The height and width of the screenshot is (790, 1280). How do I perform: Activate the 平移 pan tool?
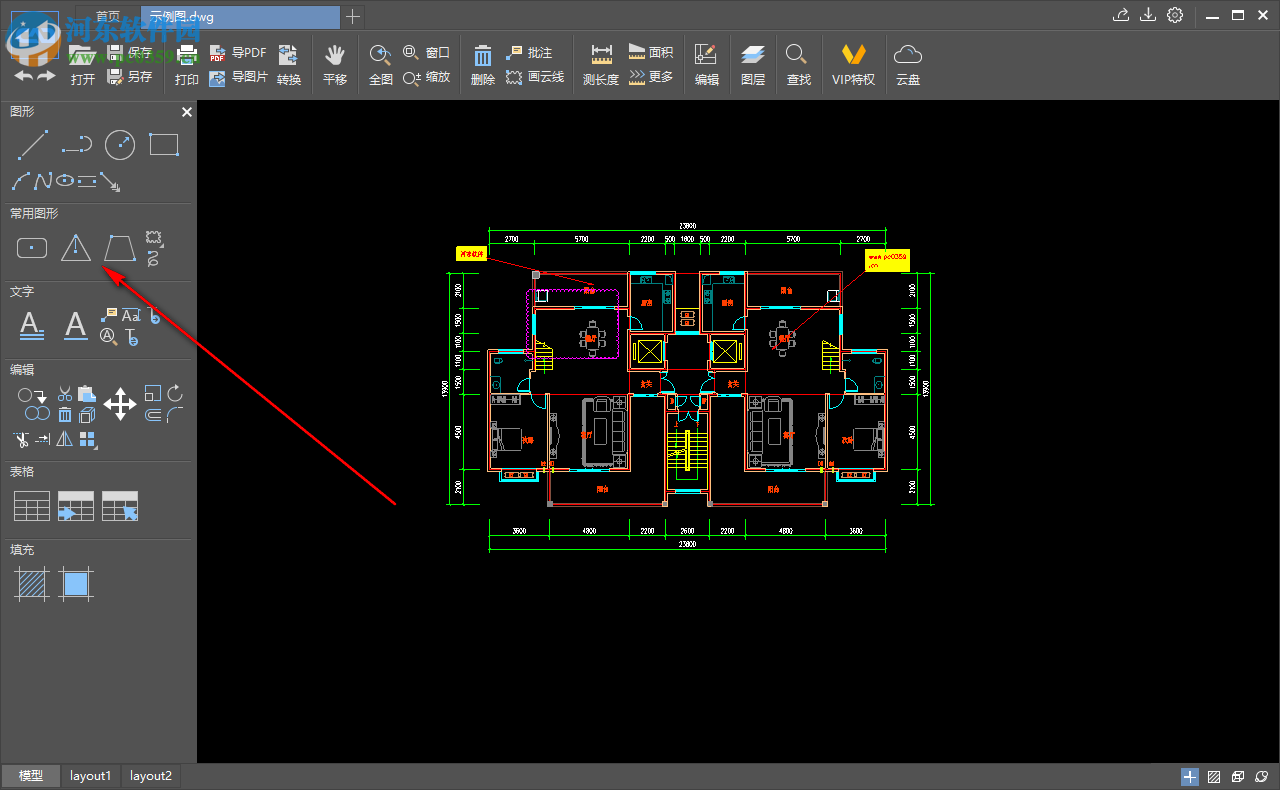tap(335, 63)
